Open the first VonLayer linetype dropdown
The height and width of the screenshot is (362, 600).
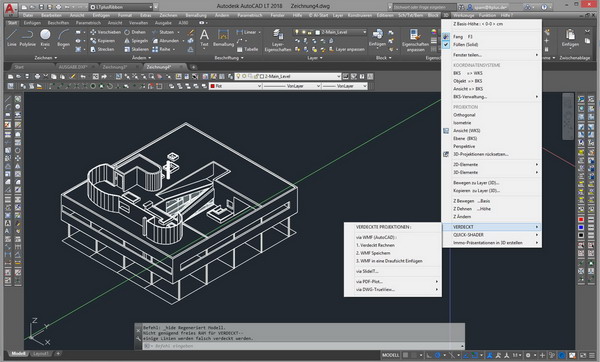(x=318, y=86)
